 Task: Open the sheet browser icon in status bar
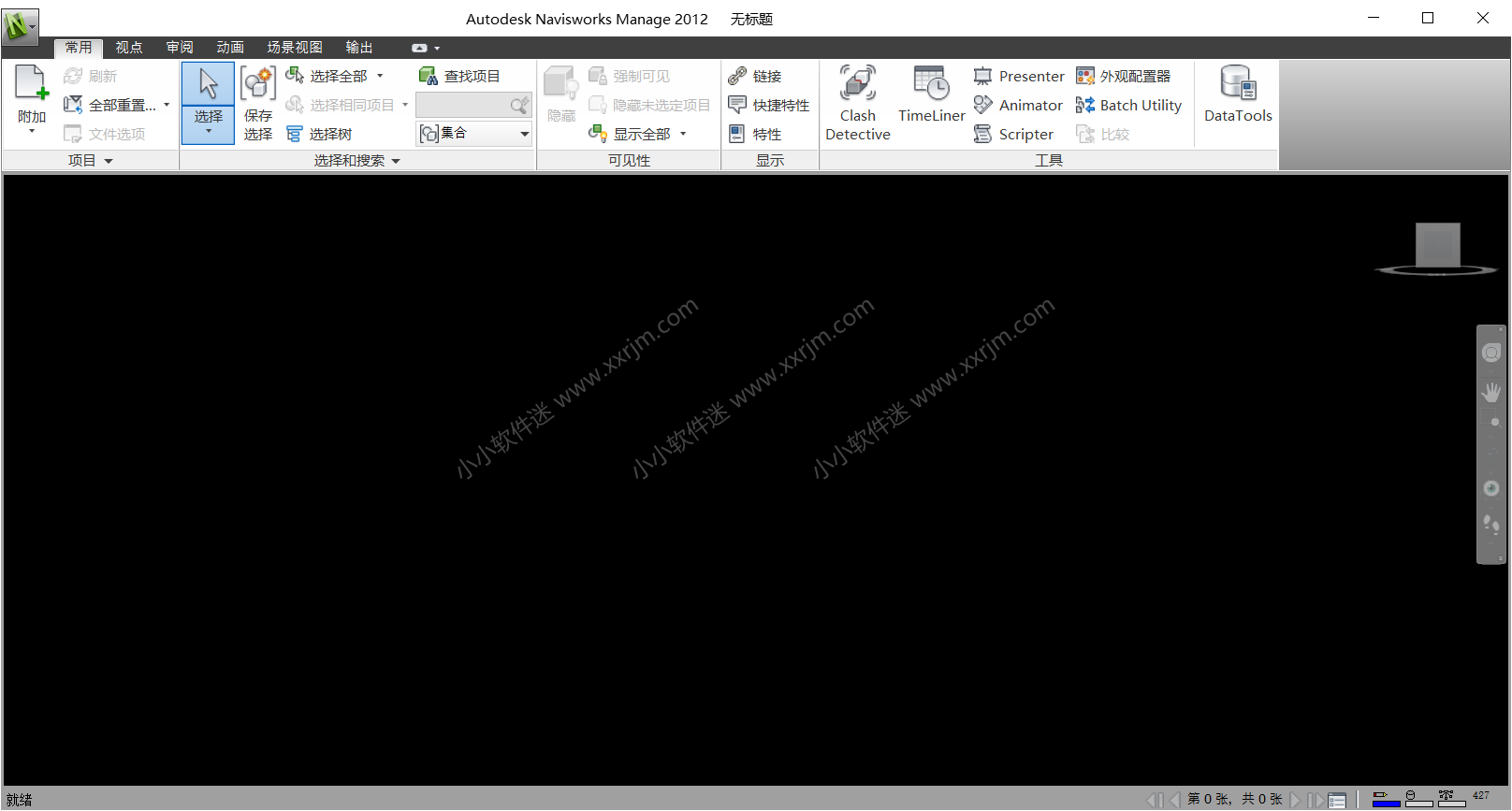pyautogui.click(x=1338, y=800)
